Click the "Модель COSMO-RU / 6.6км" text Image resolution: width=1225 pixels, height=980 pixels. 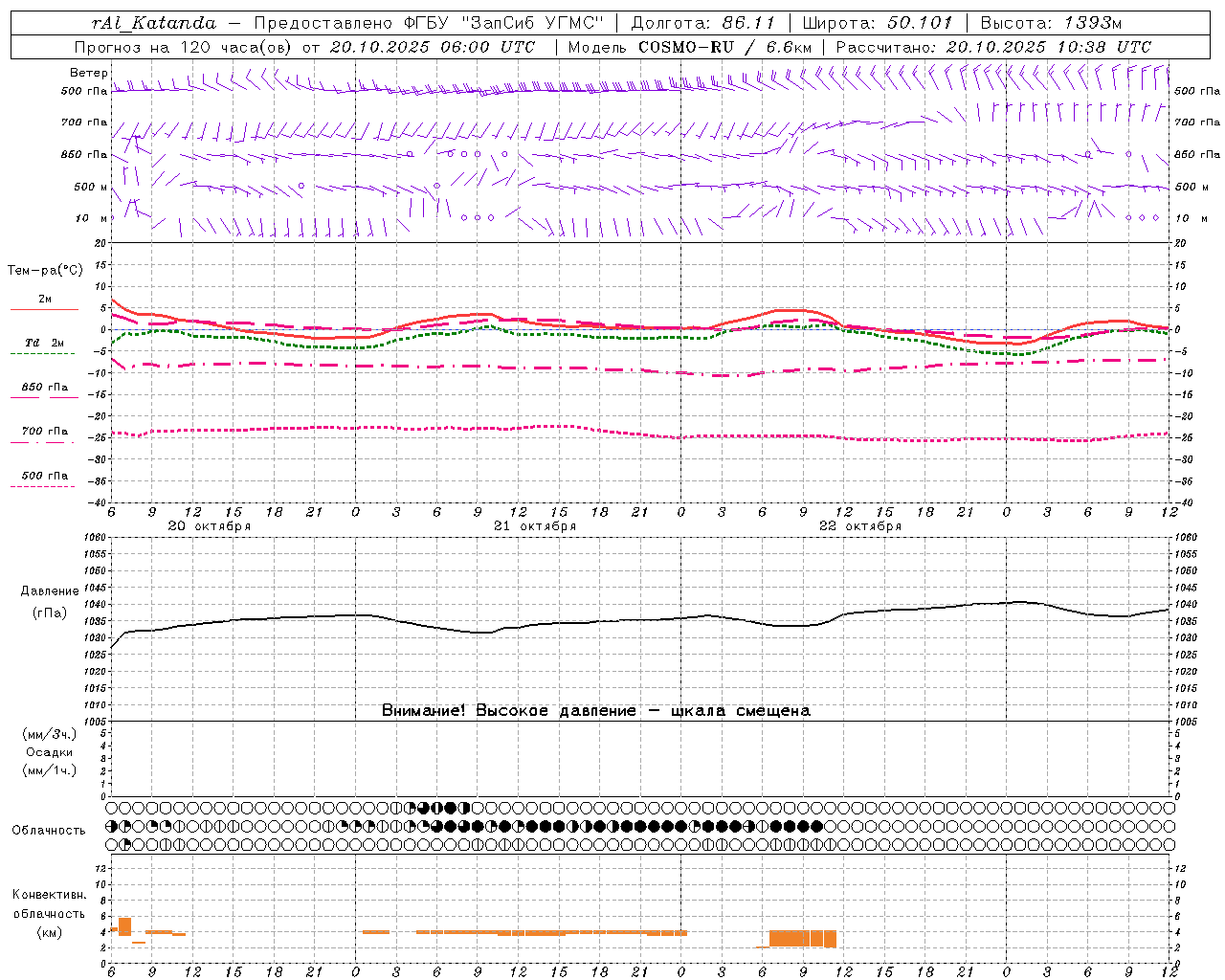(x=689, y=47)
